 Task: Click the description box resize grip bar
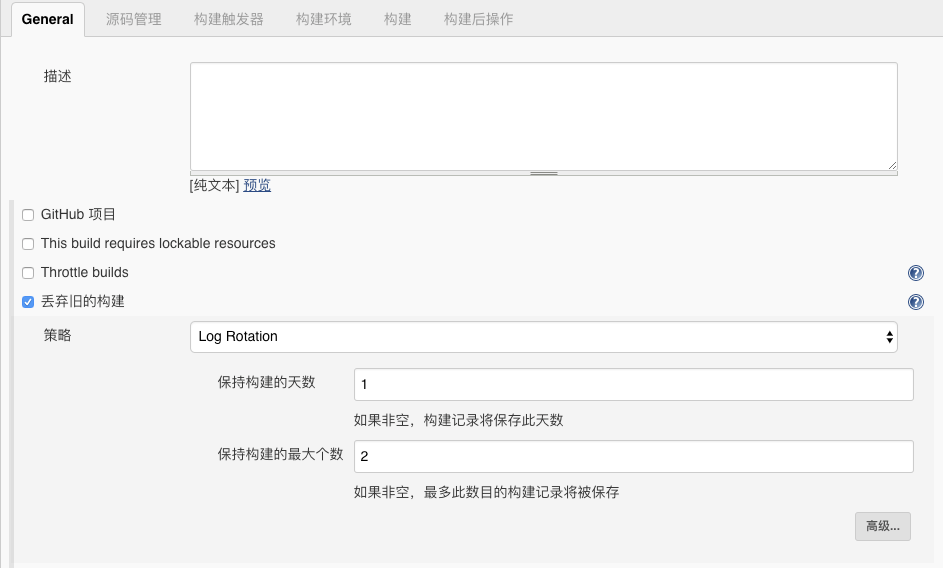544,173
